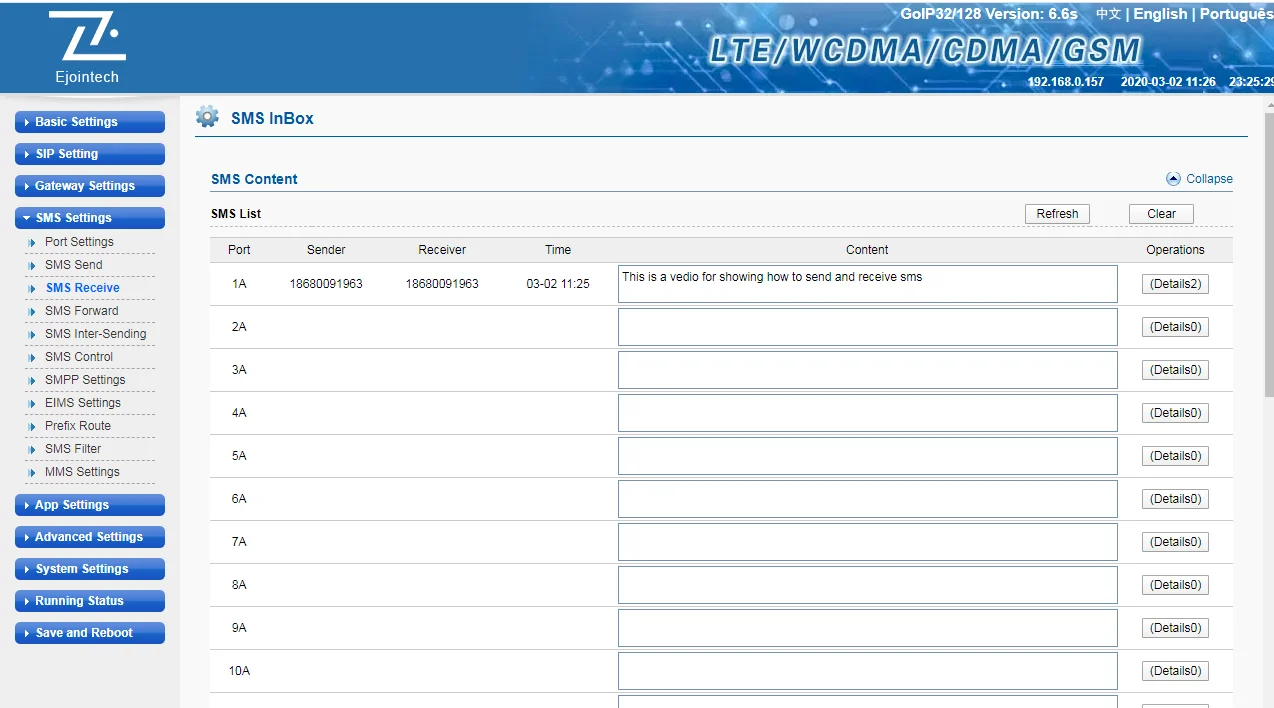
Task: Click arrow icon beside SMS Forward
Action: tap(33, 312)
